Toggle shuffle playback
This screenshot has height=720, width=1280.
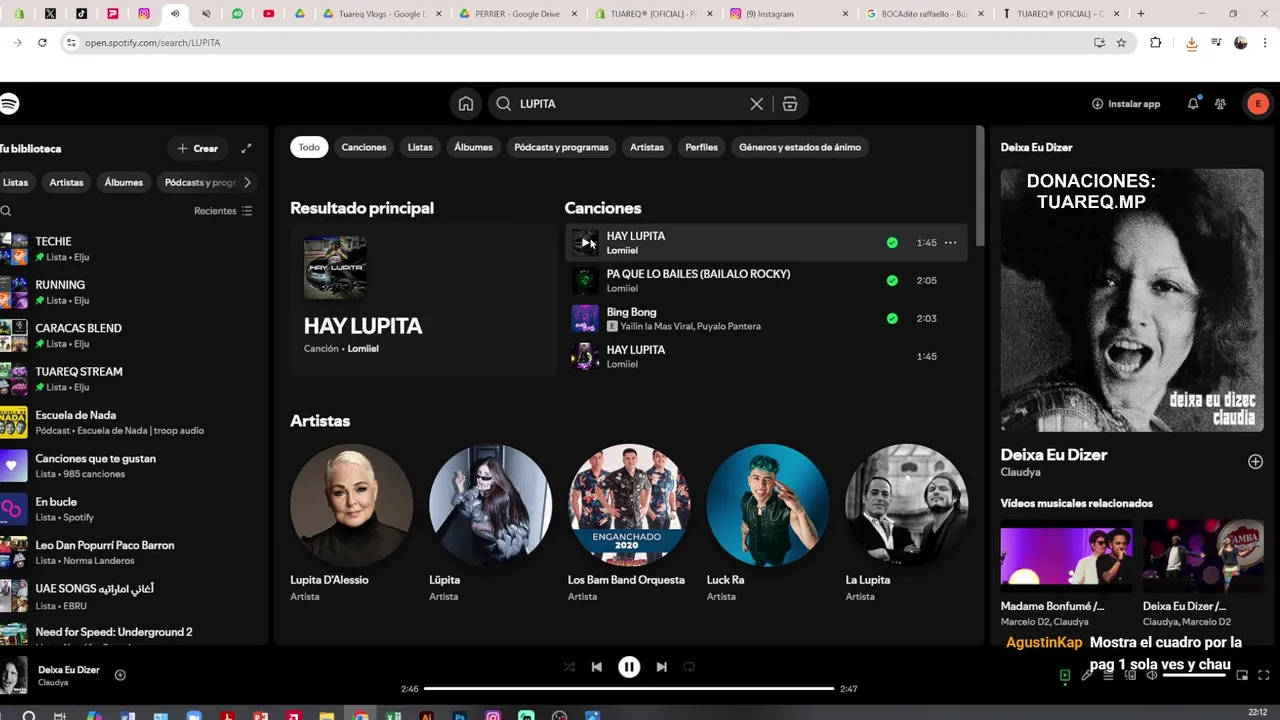569,667
